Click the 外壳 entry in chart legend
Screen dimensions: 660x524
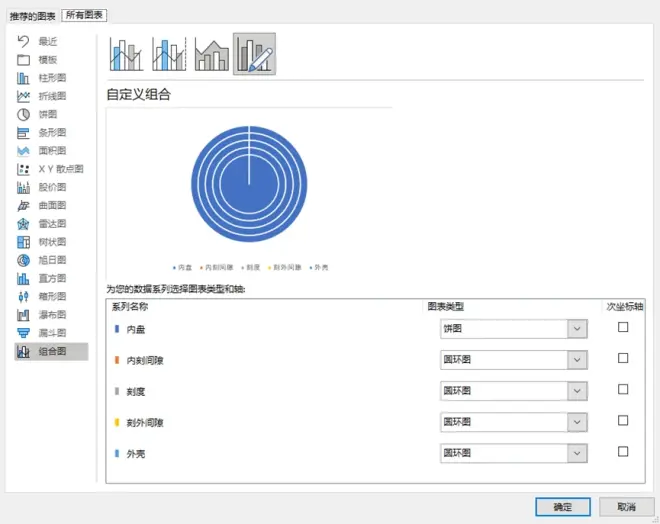[x=319, y=267]
